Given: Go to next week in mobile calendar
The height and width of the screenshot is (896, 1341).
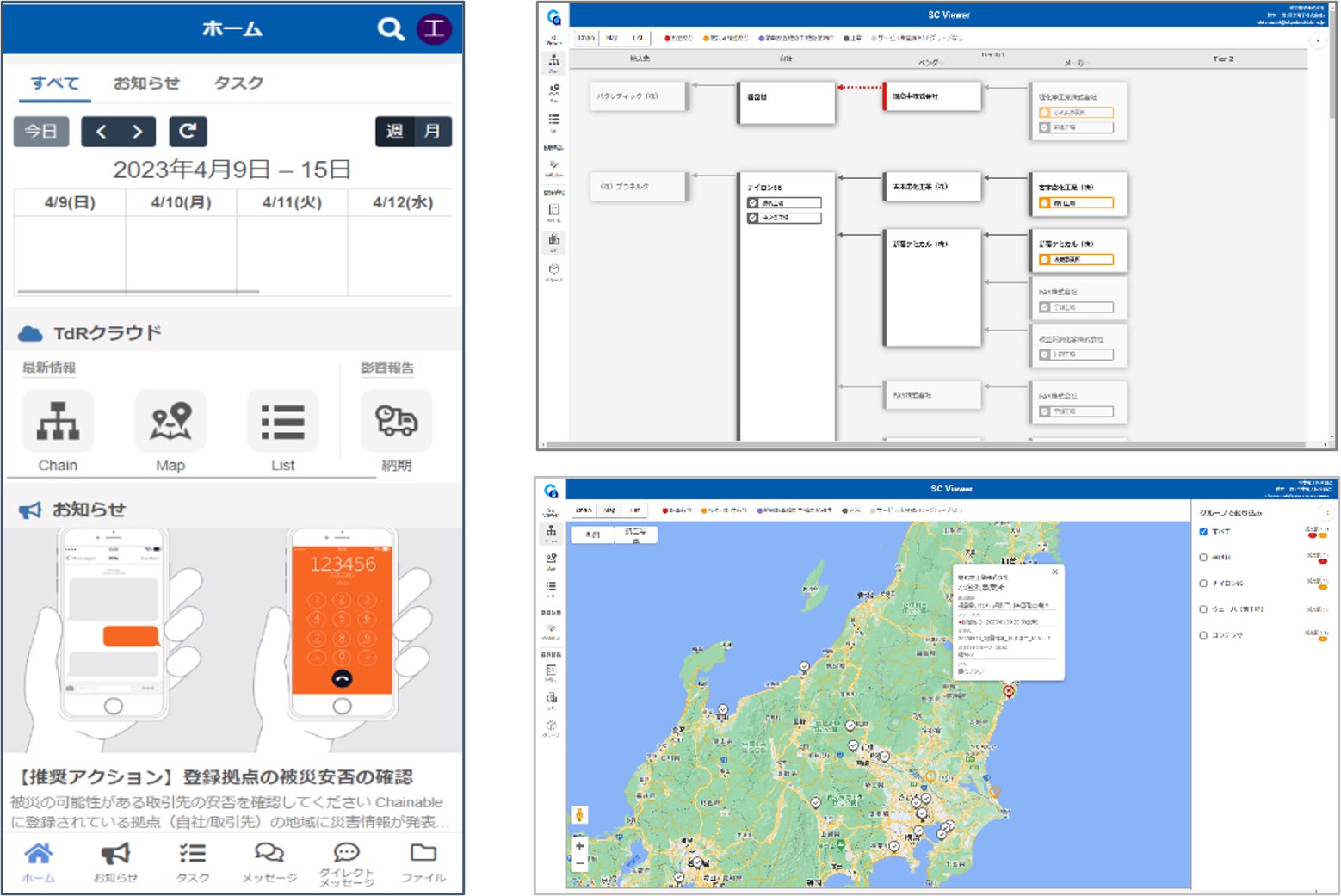Looking at the screenshot, I should (x=138, y=131).
